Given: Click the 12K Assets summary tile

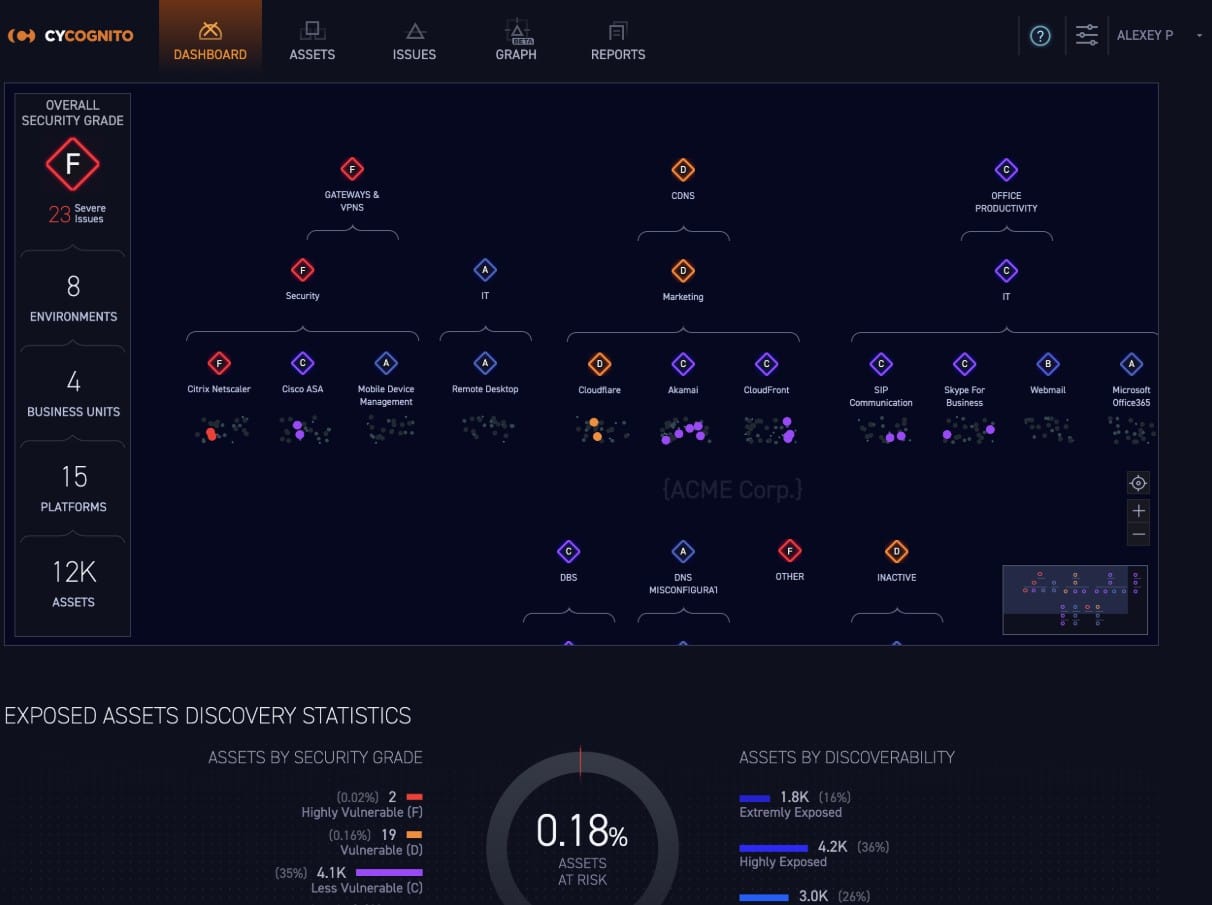Looking at the screenshot, I should click(73, 584).
